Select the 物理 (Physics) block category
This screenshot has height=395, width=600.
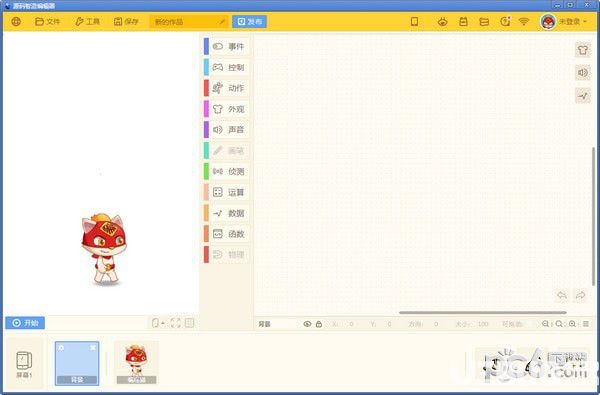227,255
